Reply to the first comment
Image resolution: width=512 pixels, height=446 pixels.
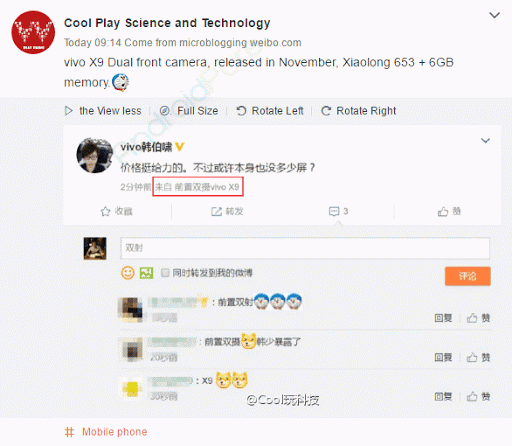pos(443,318)
